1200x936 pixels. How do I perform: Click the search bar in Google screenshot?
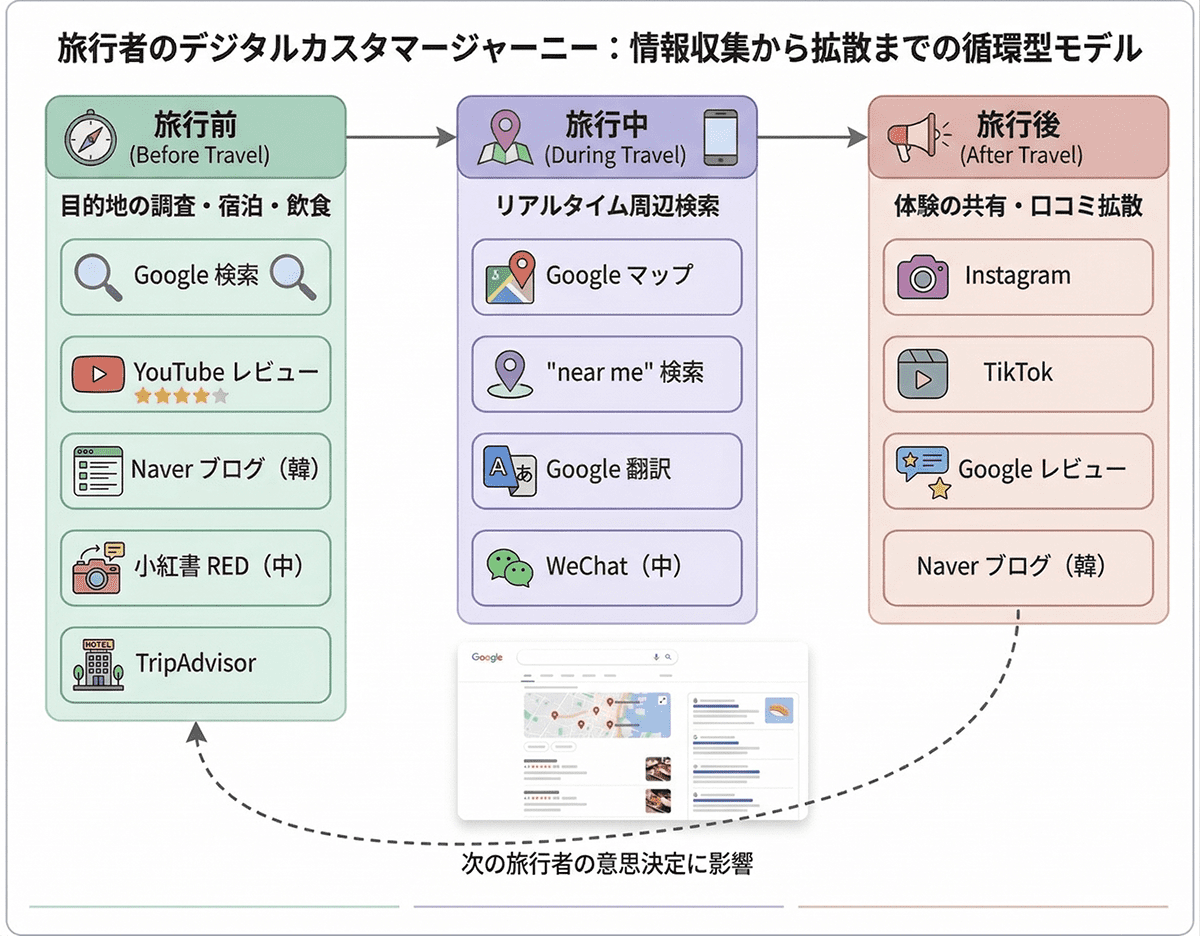(x=597, y=657)
